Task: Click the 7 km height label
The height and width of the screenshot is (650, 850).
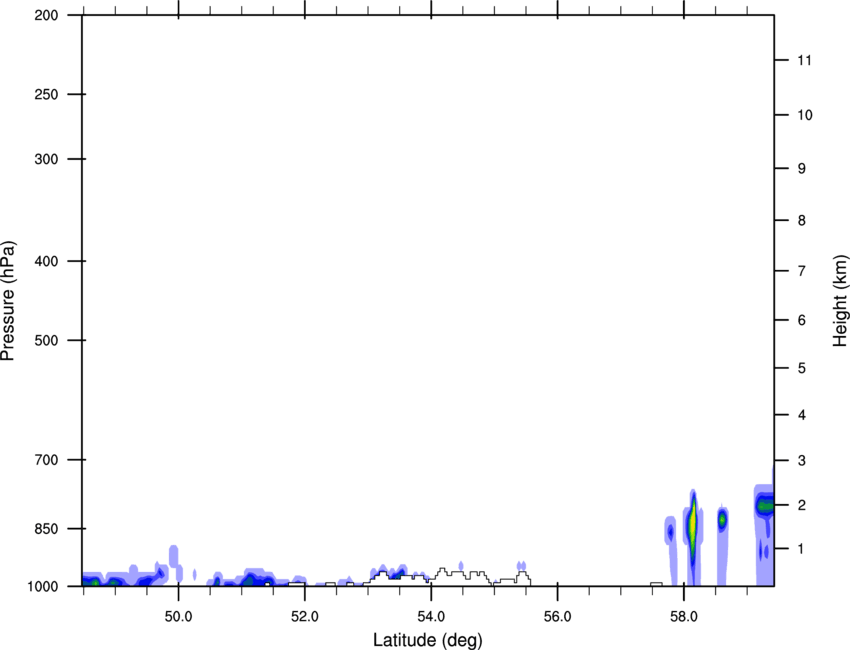Action: [x=802, y=271]
